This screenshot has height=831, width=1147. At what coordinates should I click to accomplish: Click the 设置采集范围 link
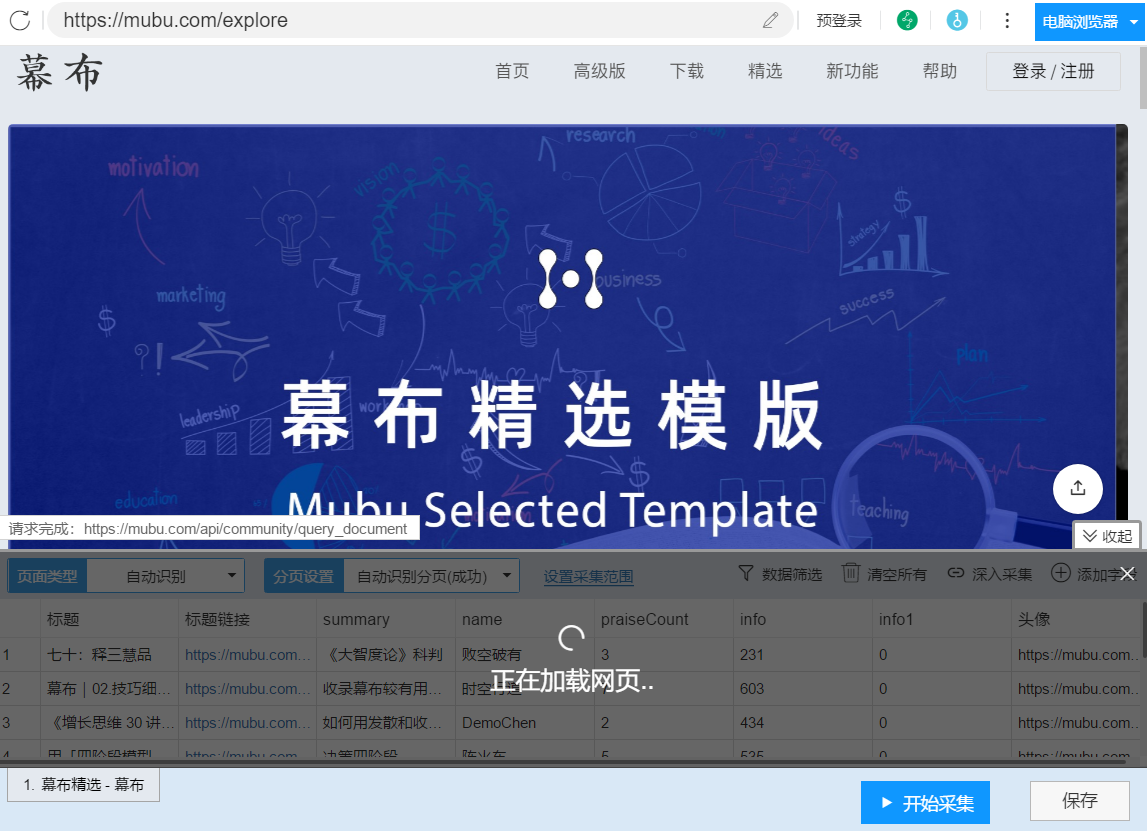click(588, 576)
